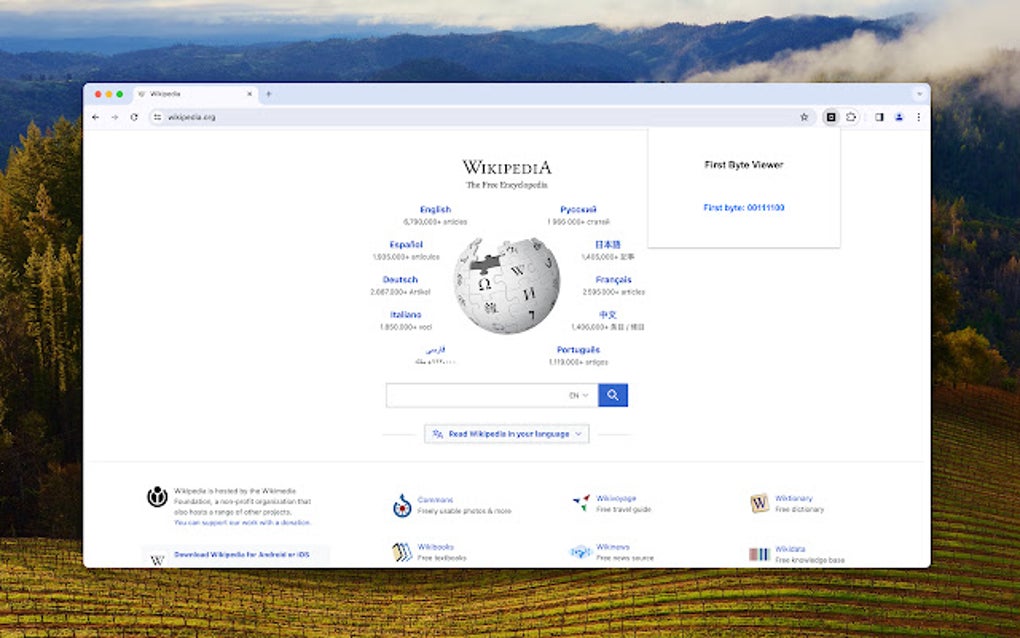Open the Chrome three-dot menu
Image resolution: width=1020 pixels, height=638 pixels.
(919, 117)
